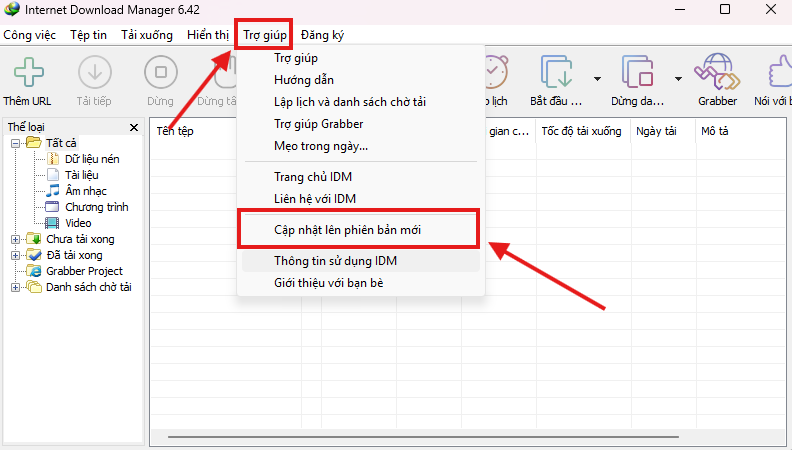This screenshot has width=792, height=450.
Task: Select the Chương trình window icon
Action: pos(52,207)
